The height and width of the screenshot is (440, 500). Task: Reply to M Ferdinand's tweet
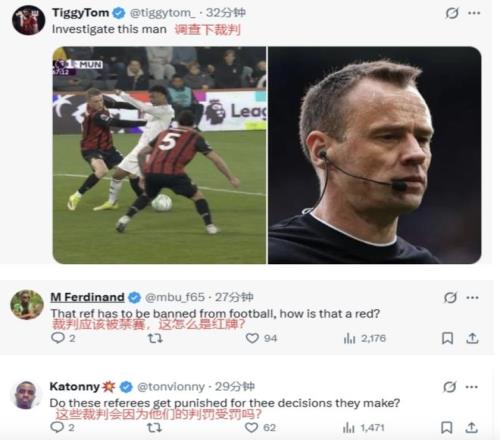pyautogui.click(x=58, y=338)
